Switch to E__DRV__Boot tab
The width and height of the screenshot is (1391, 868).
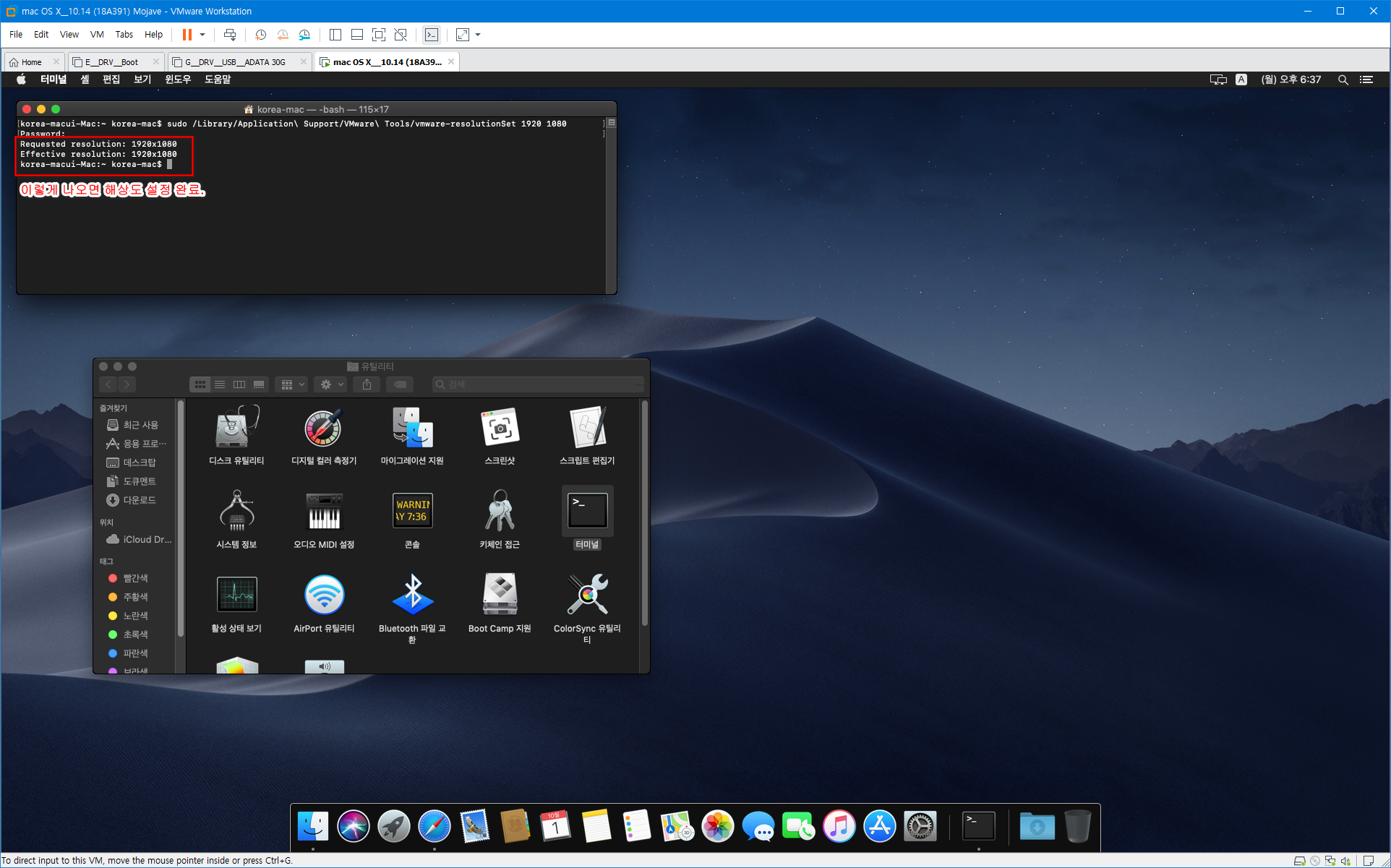114,62
